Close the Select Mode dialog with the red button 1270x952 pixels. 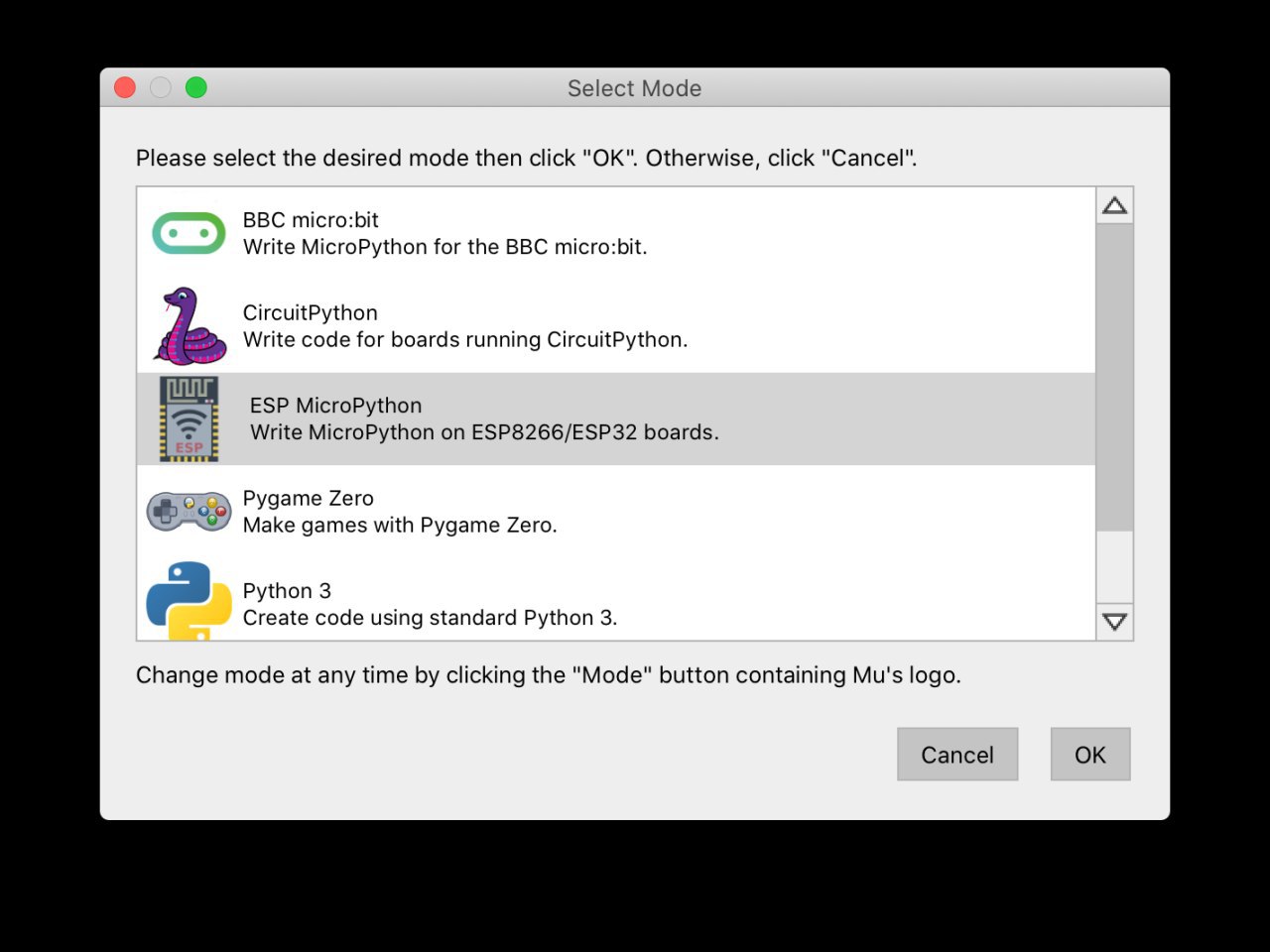(x=125, y=88)
